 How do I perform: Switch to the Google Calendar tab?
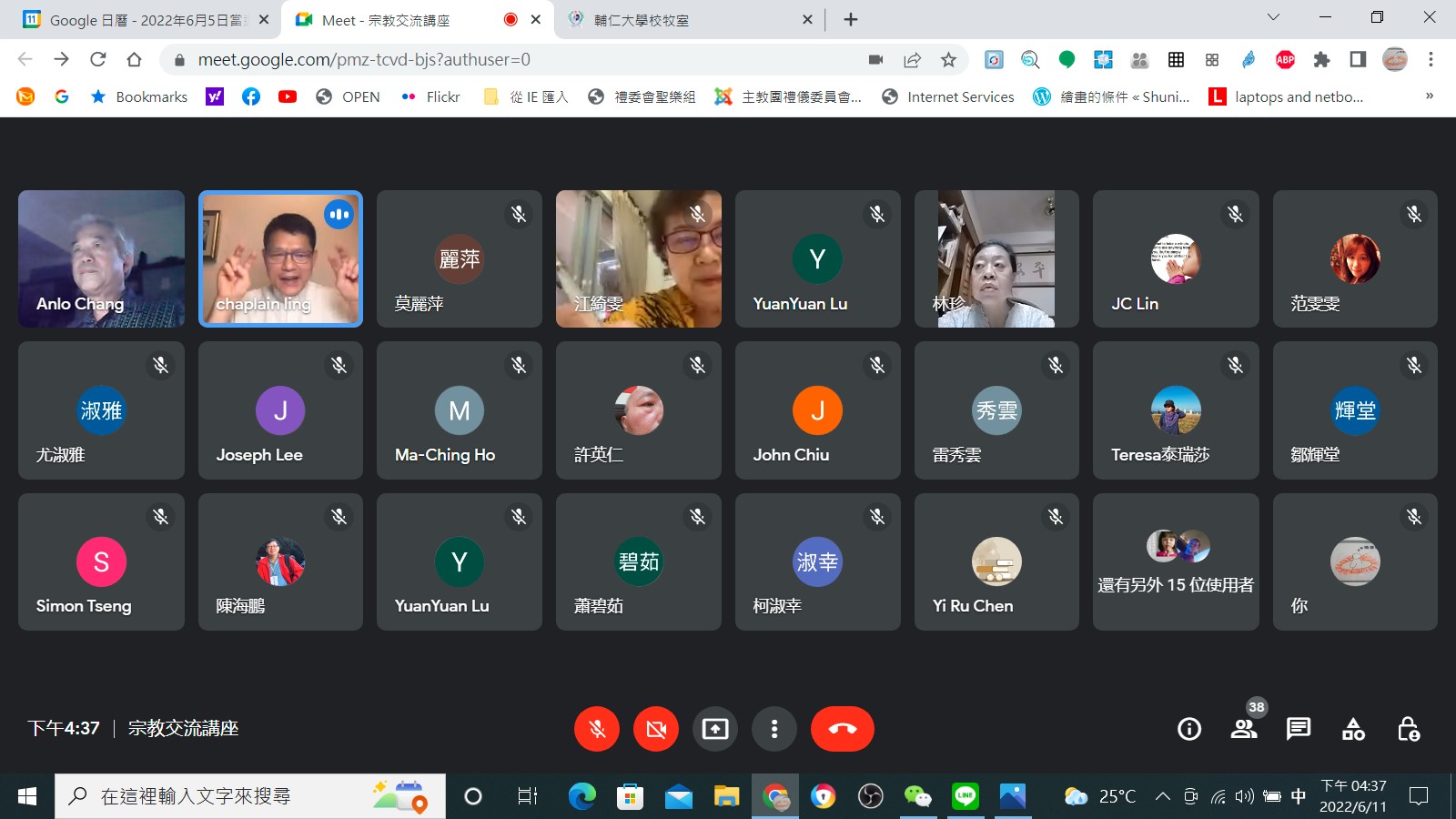[146, 20]
